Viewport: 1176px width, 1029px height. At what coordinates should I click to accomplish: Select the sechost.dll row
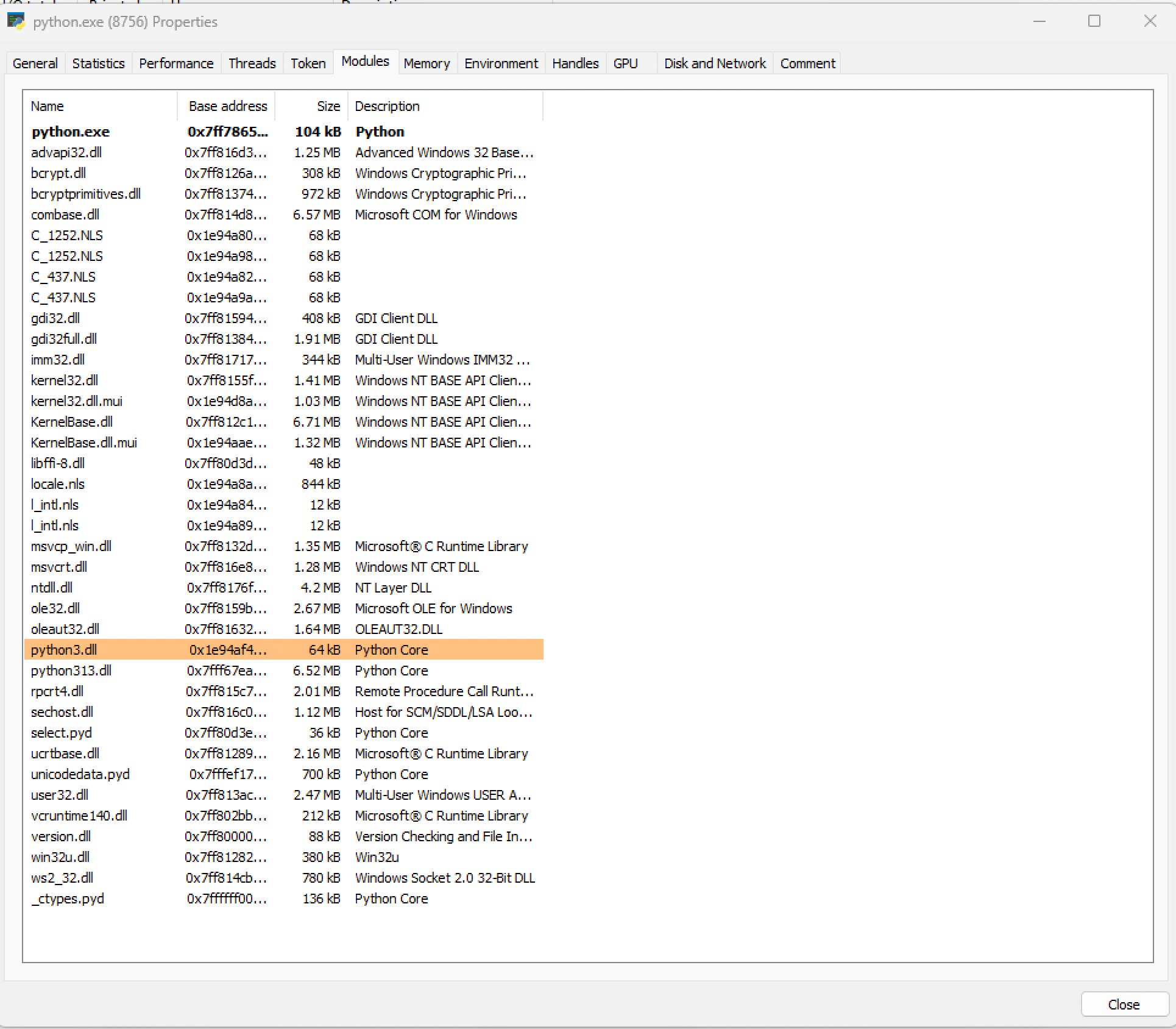pyautogui.click(x=284, y=712)
